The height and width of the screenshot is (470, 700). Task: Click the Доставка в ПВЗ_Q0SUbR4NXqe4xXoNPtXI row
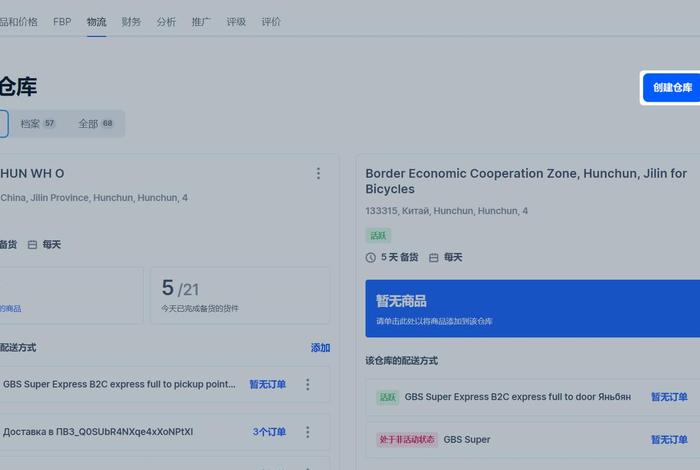point(165,432)
